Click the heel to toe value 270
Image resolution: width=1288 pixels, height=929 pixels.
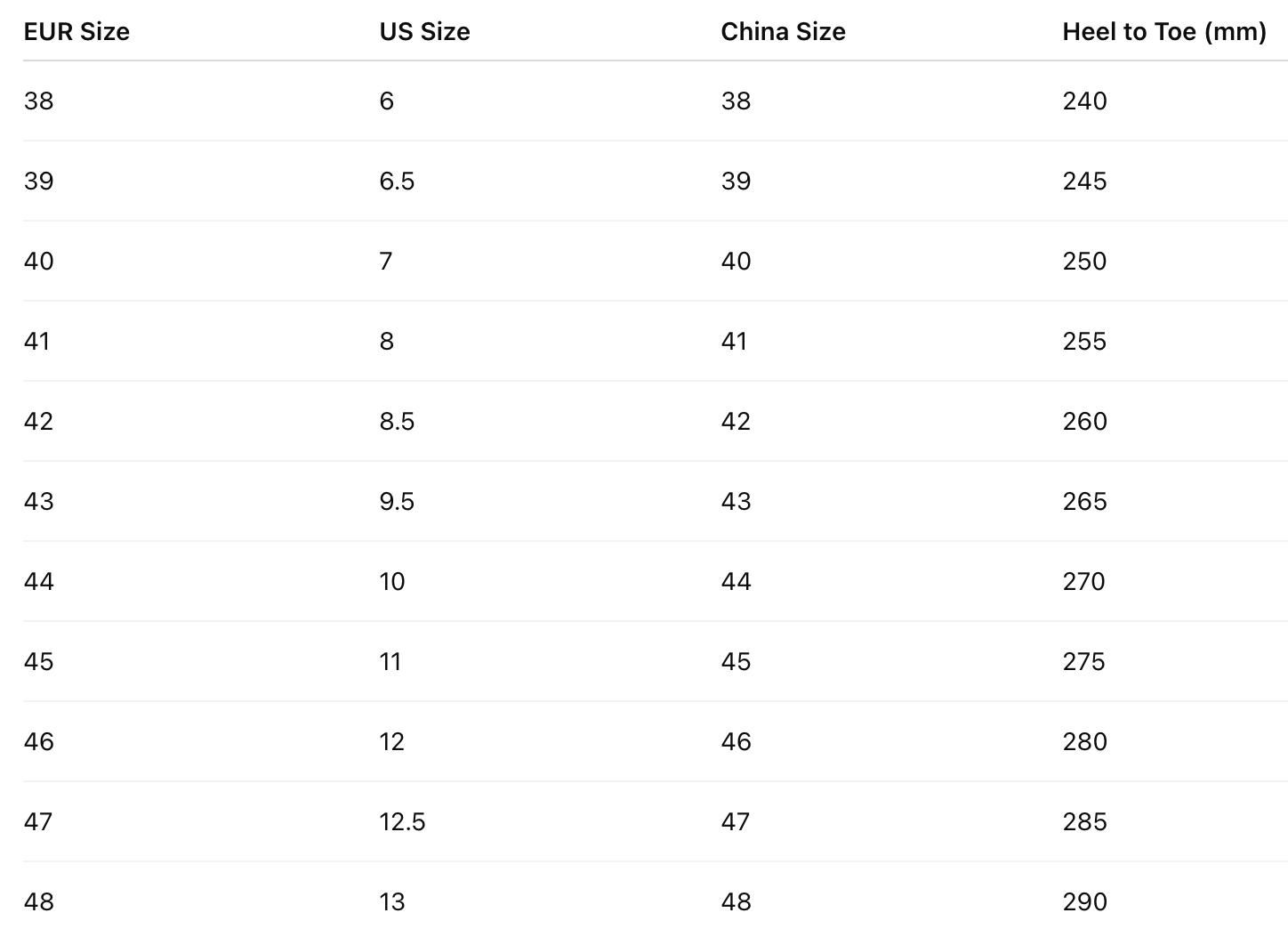(x=1083, y=582)
